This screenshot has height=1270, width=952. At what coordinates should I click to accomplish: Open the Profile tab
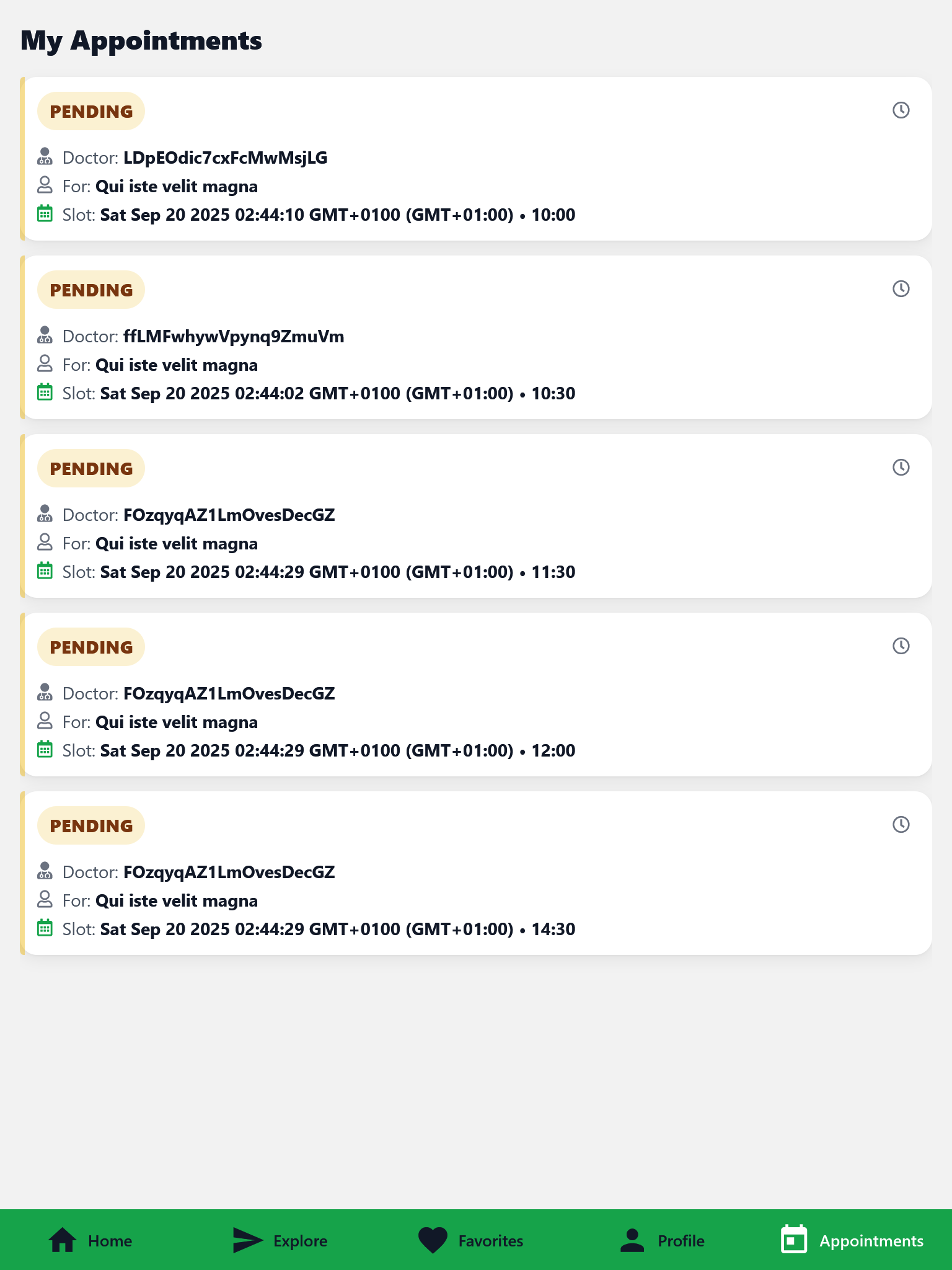[662, 1240]
